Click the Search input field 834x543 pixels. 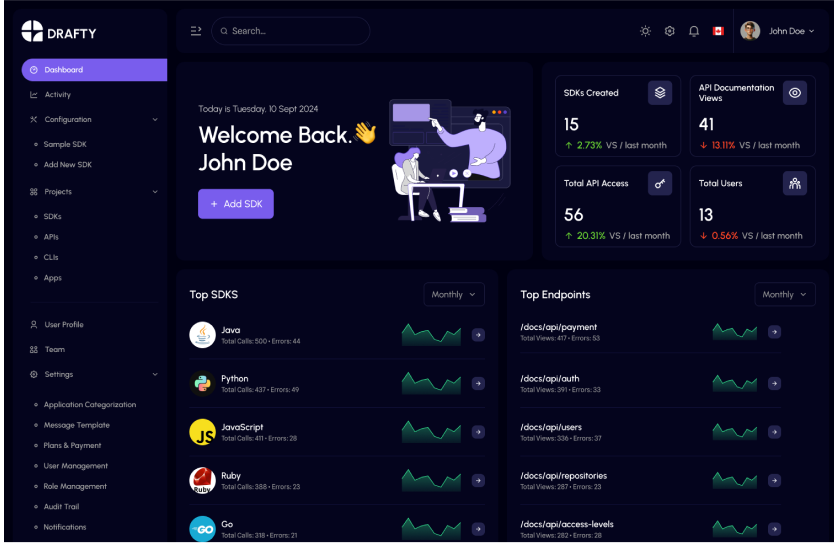click(295, 31)
